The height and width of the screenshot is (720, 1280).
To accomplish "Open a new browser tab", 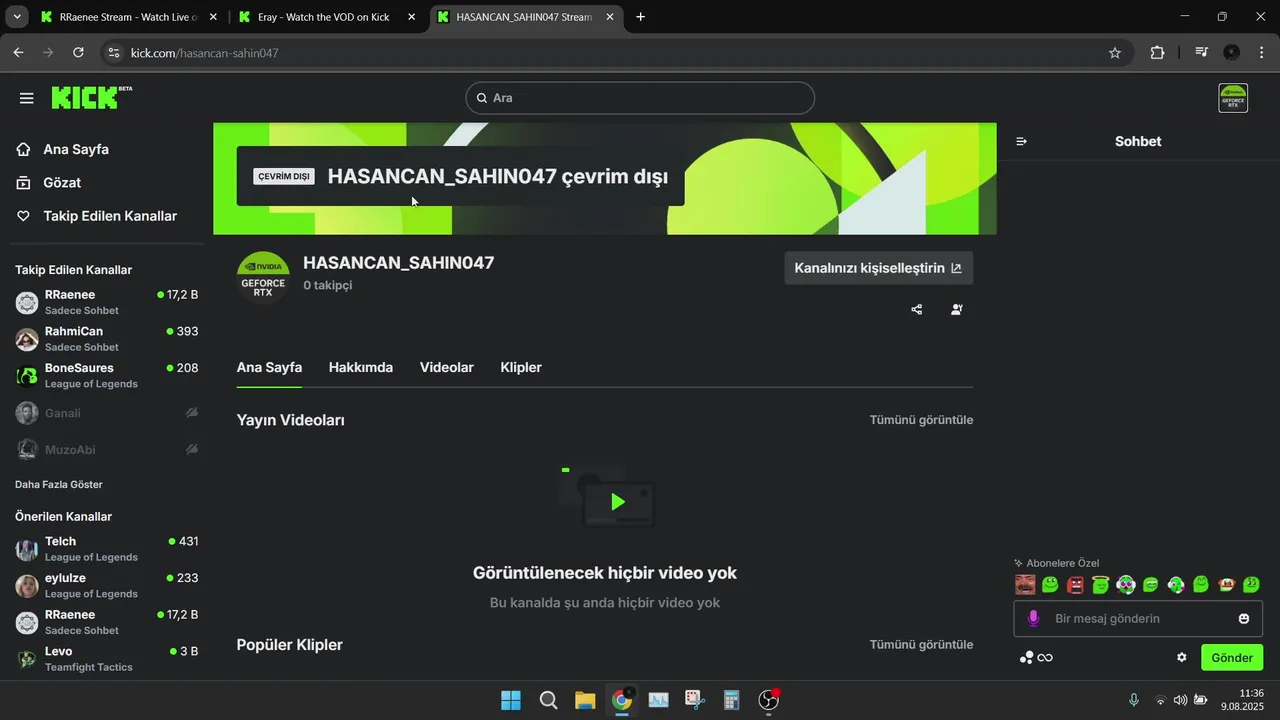I will [x=641, y=17].
